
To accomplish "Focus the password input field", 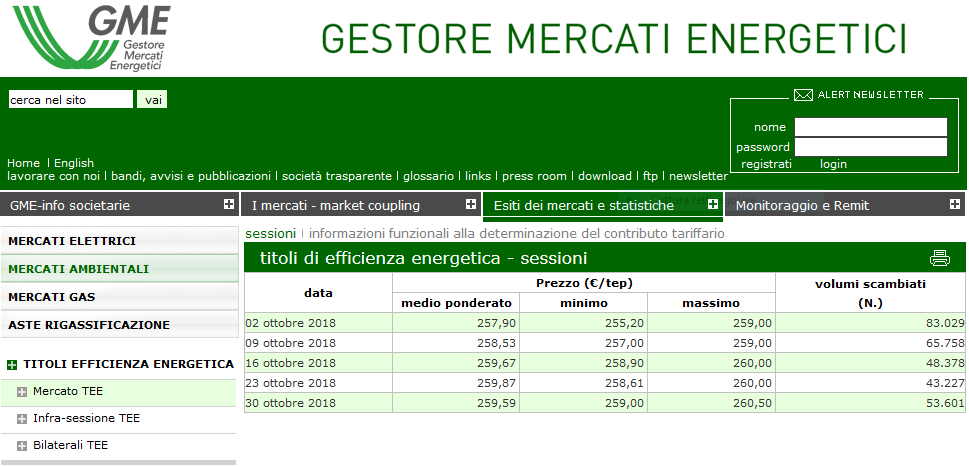I will [x=871, y=147].
